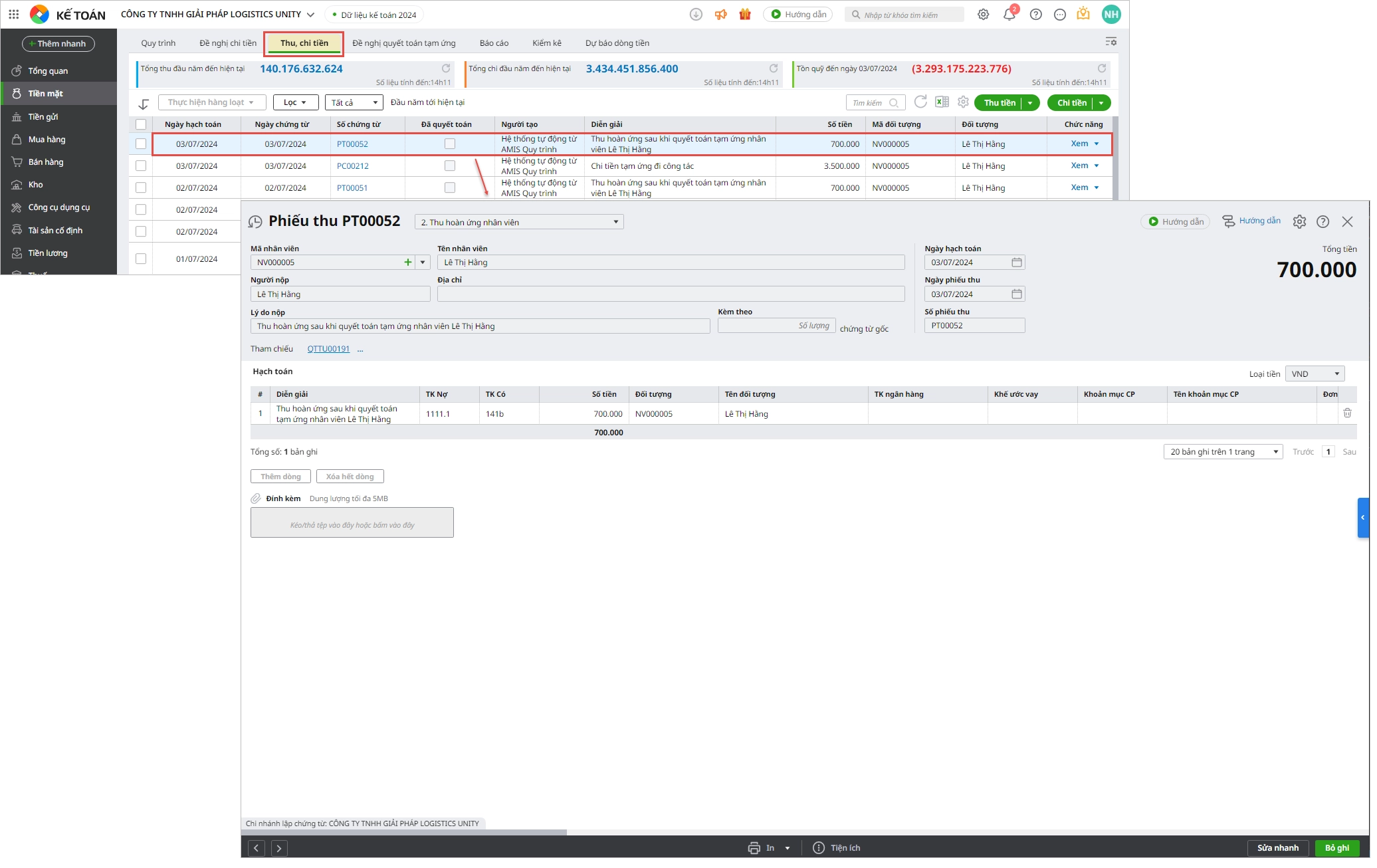Click the Lý do nộp field
Viewport: 1377px width, 868px height.
pos(480,326)
